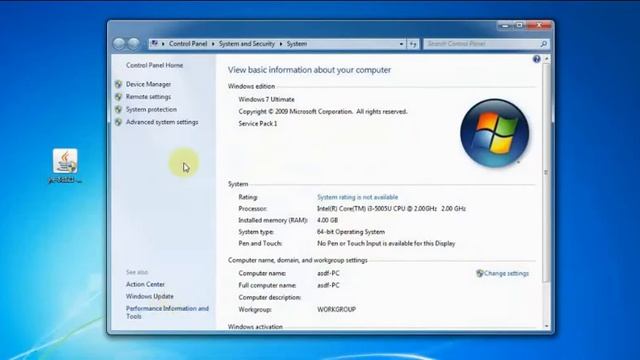Viewport: 640px width, 360px height.
Task: Open the blue Help question mark
Action: pyautogui.click(x=536, y=59)
